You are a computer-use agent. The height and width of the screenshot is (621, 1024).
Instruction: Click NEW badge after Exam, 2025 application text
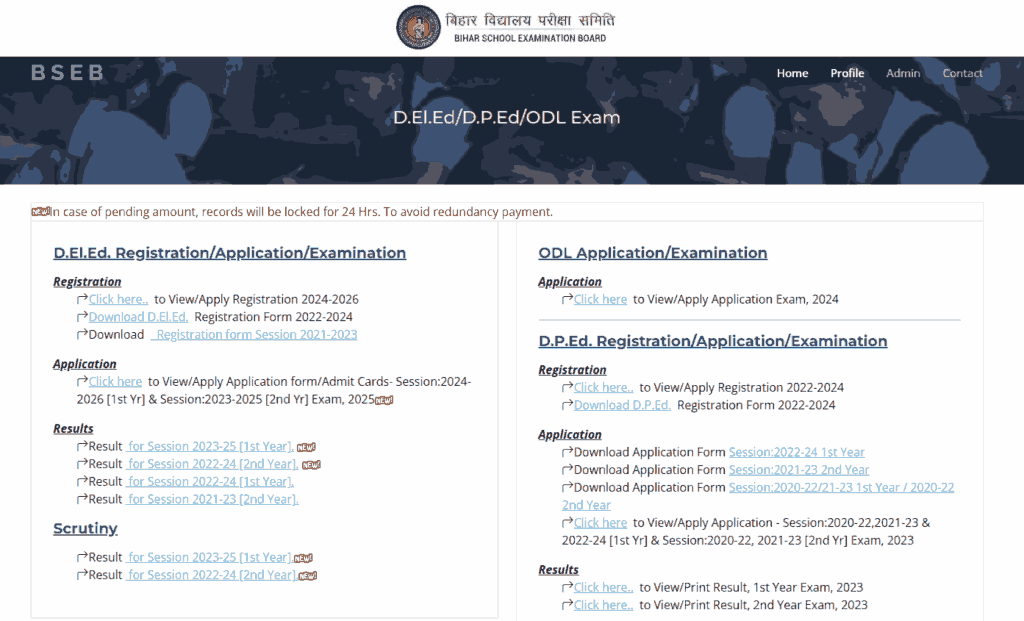(384, 400)
